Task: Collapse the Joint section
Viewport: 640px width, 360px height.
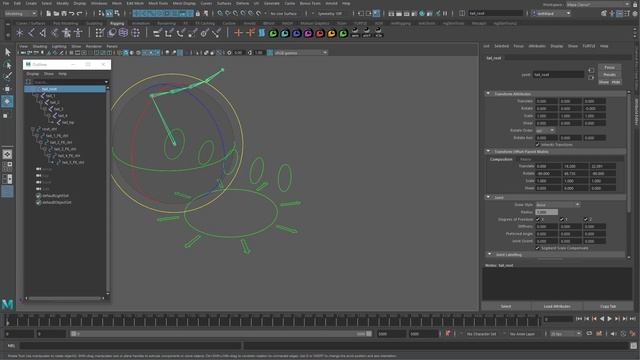Action: [488, 197]
